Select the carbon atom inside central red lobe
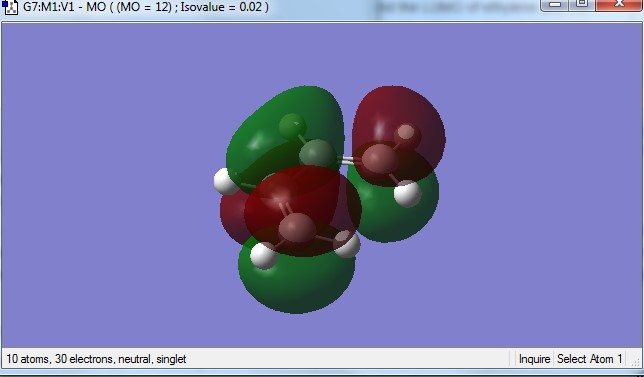644x377 pixels. [297, 228]
